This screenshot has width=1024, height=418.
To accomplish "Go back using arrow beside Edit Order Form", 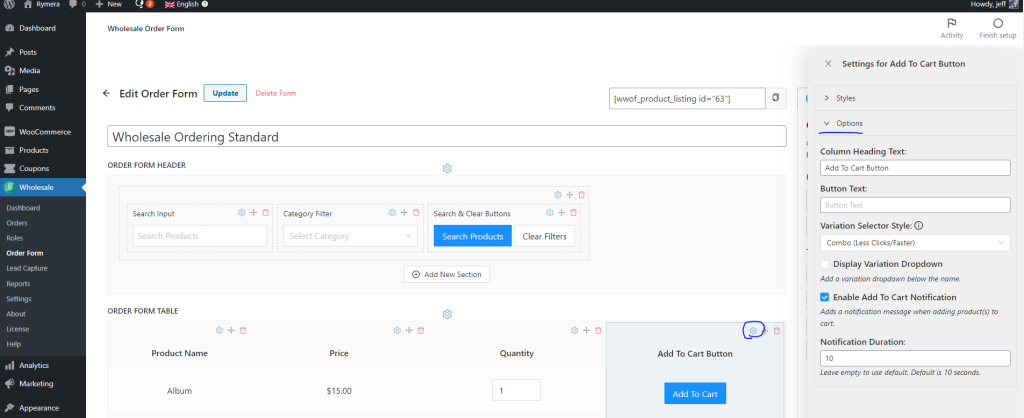I will [x=107, y=93].
